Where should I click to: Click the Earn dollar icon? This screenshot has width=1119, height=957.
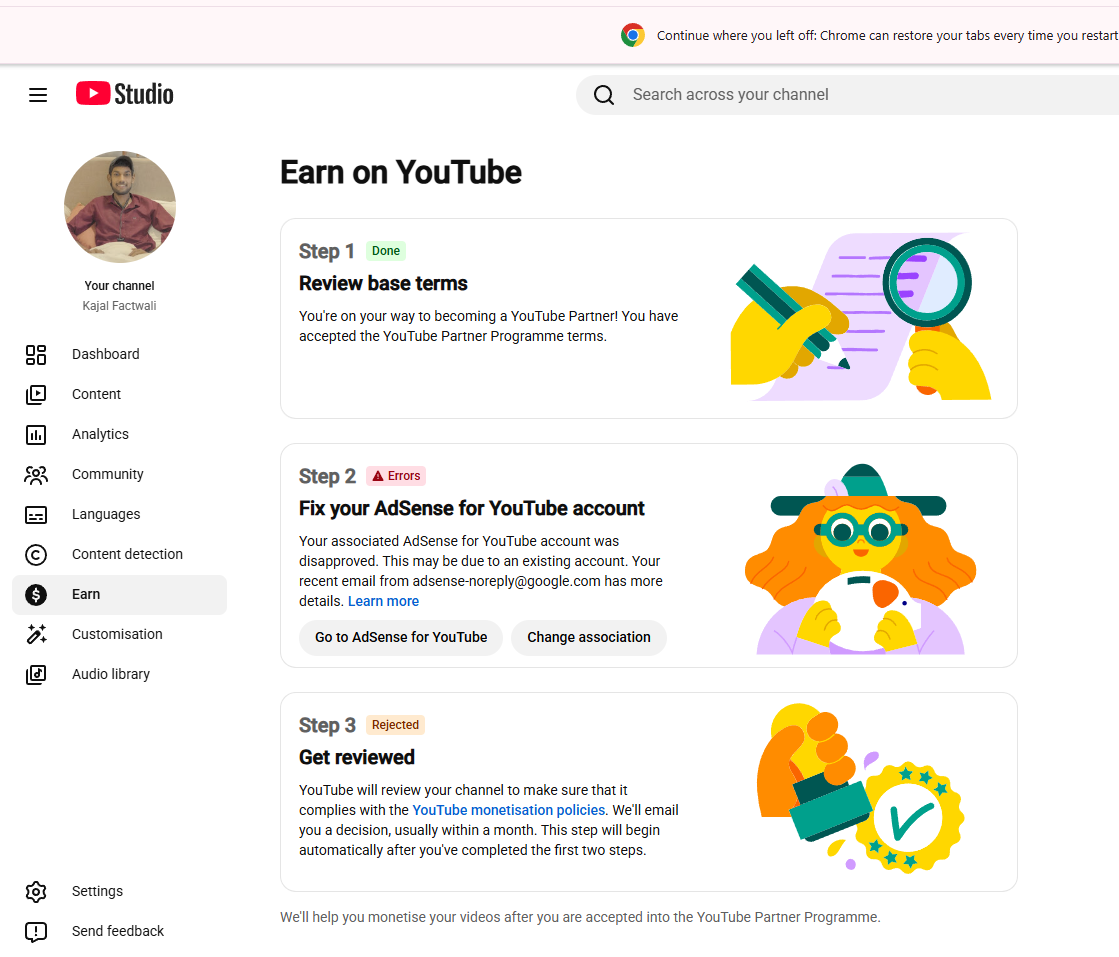(36, 594)
